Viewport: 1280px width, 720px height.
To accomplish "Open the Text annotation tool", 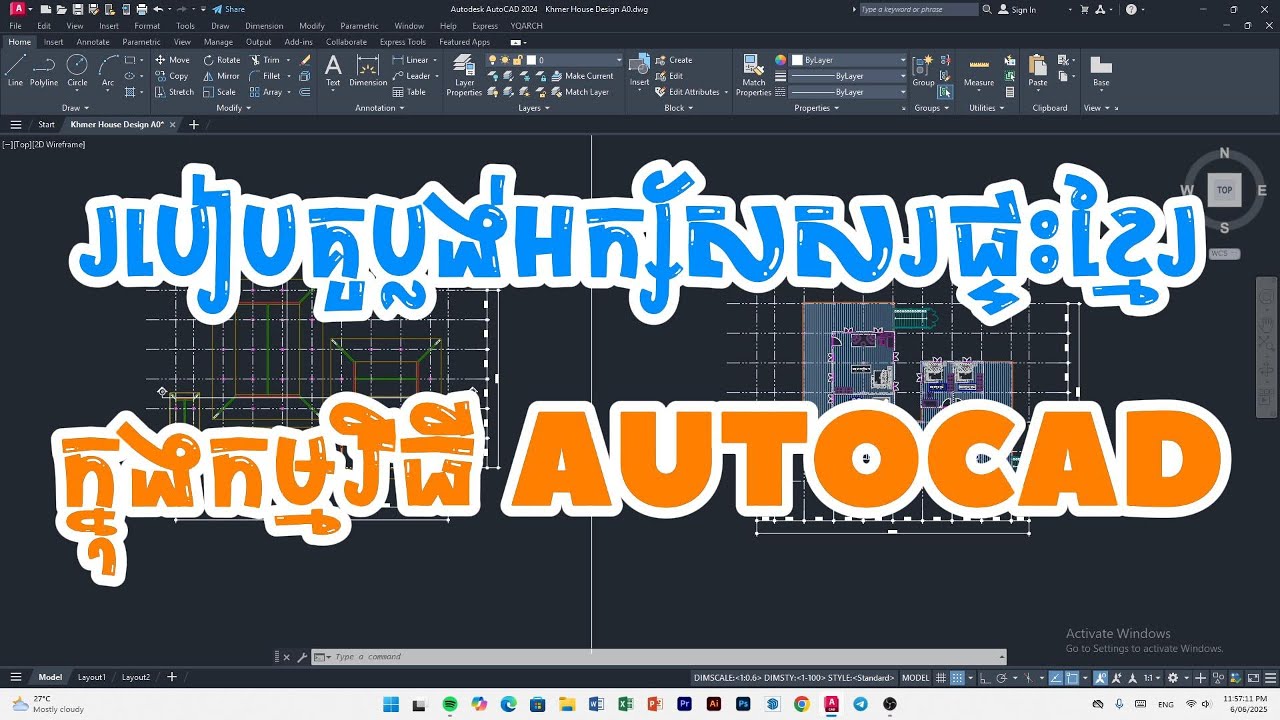I will pyautogui.click(x=333, y=70).
